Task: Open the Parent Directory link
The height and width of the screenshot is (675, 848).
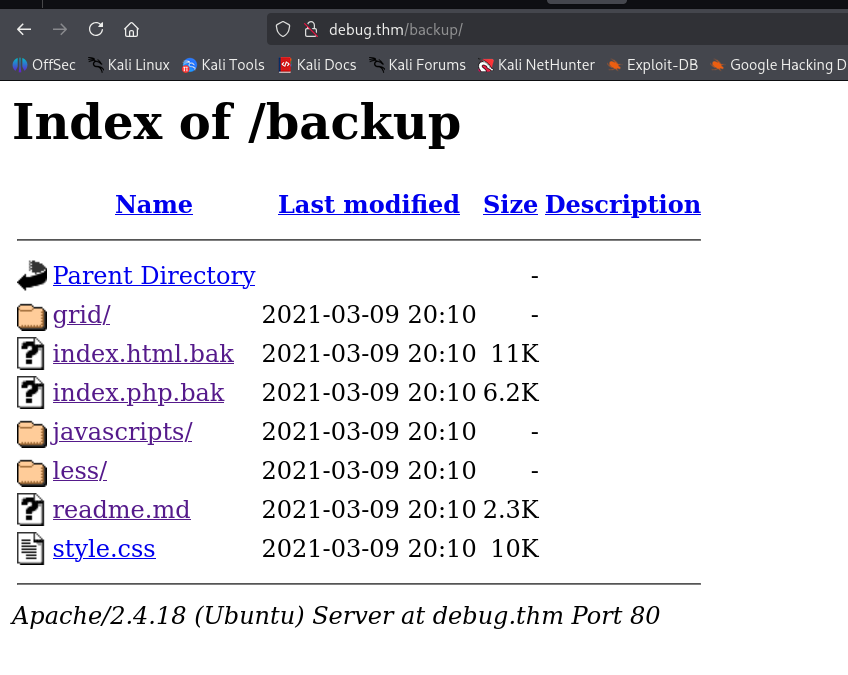Action: [153, 275]
